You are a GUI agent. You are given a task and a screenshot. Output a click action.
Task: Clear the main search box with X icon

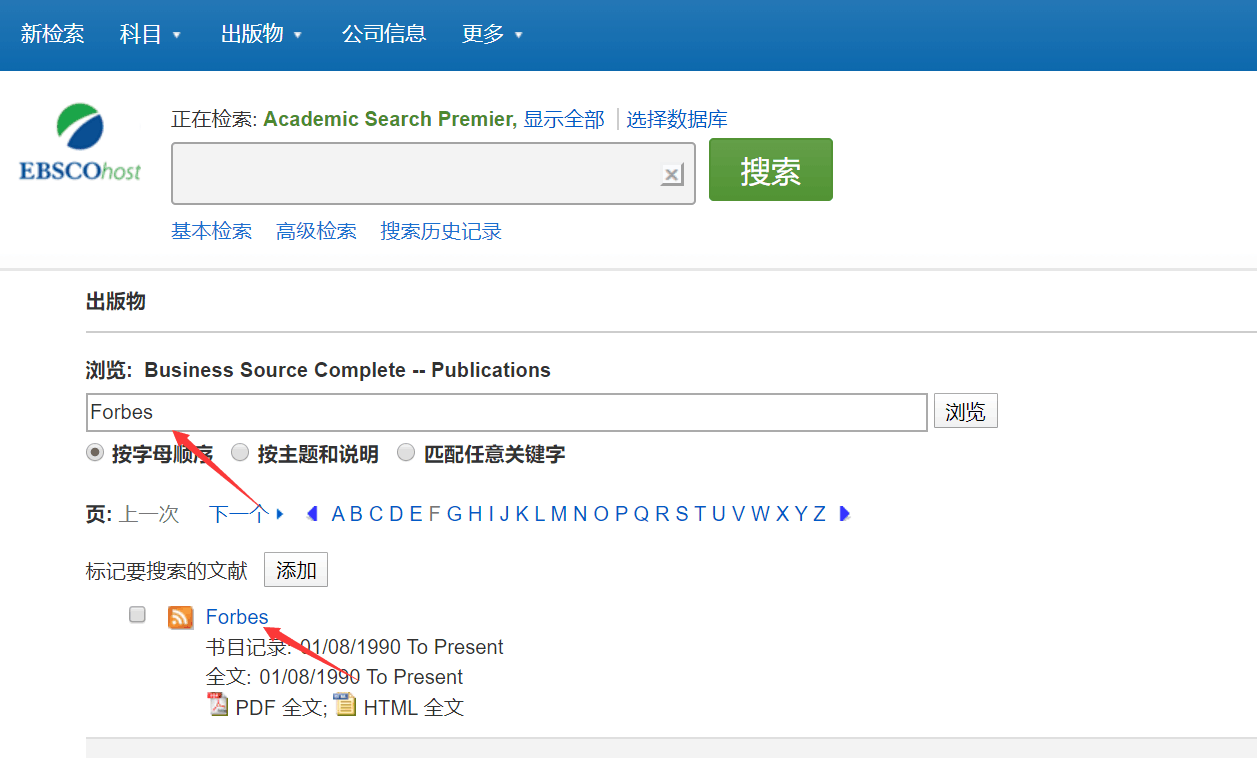tap(672, 175)
